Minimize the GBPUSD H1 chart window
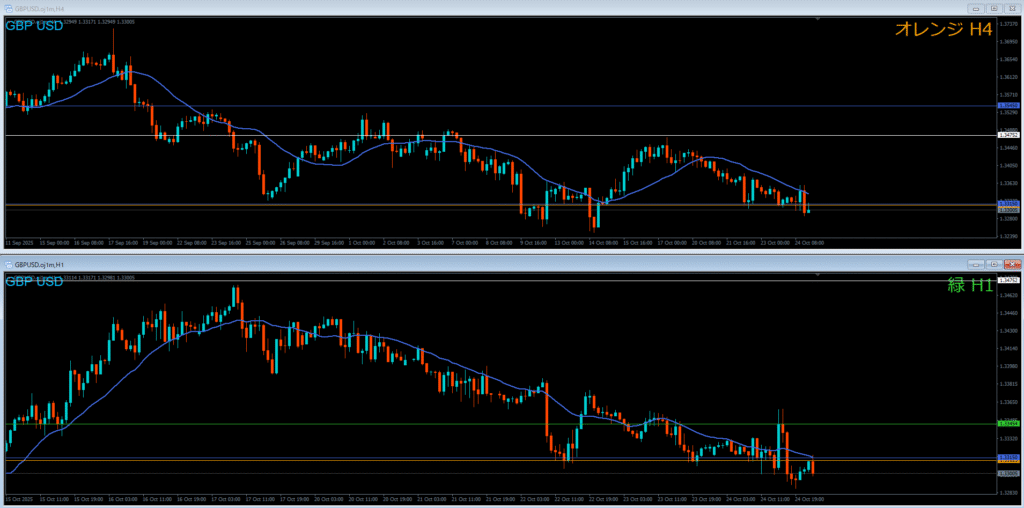The height and width of the screenshot is (508, 1024). (x=976, y=263)
